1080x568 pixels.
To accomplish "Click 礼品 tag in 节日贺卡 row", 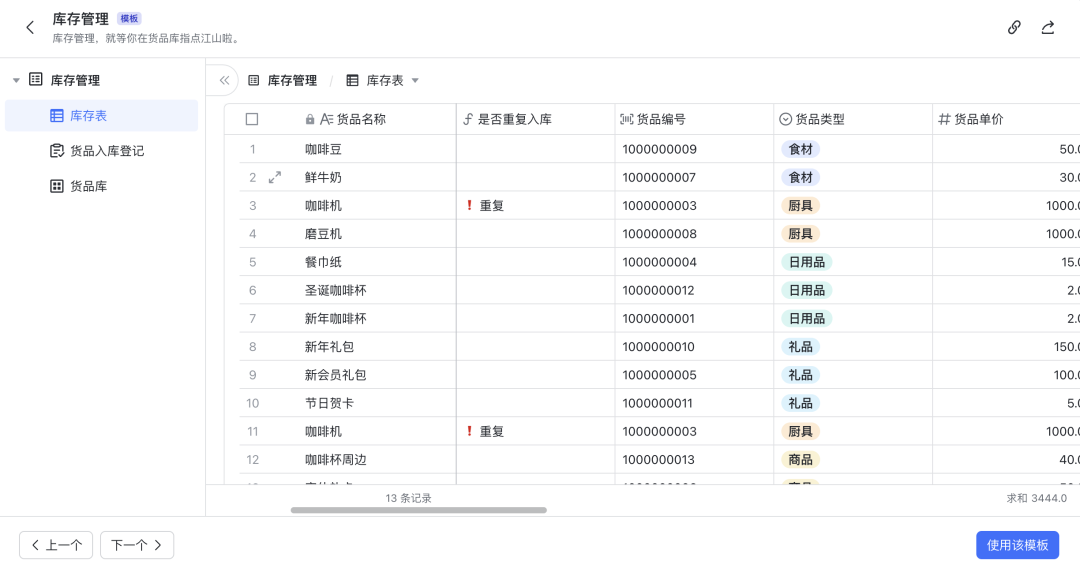I will tap(800, 403).
